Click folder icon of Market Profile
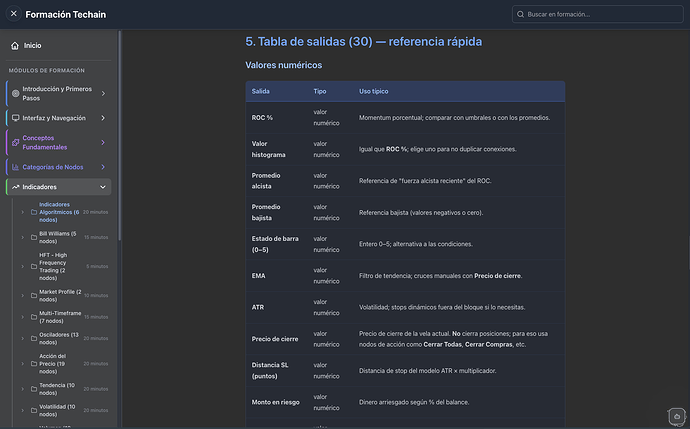The image size is (690, 429). (34, 296)
